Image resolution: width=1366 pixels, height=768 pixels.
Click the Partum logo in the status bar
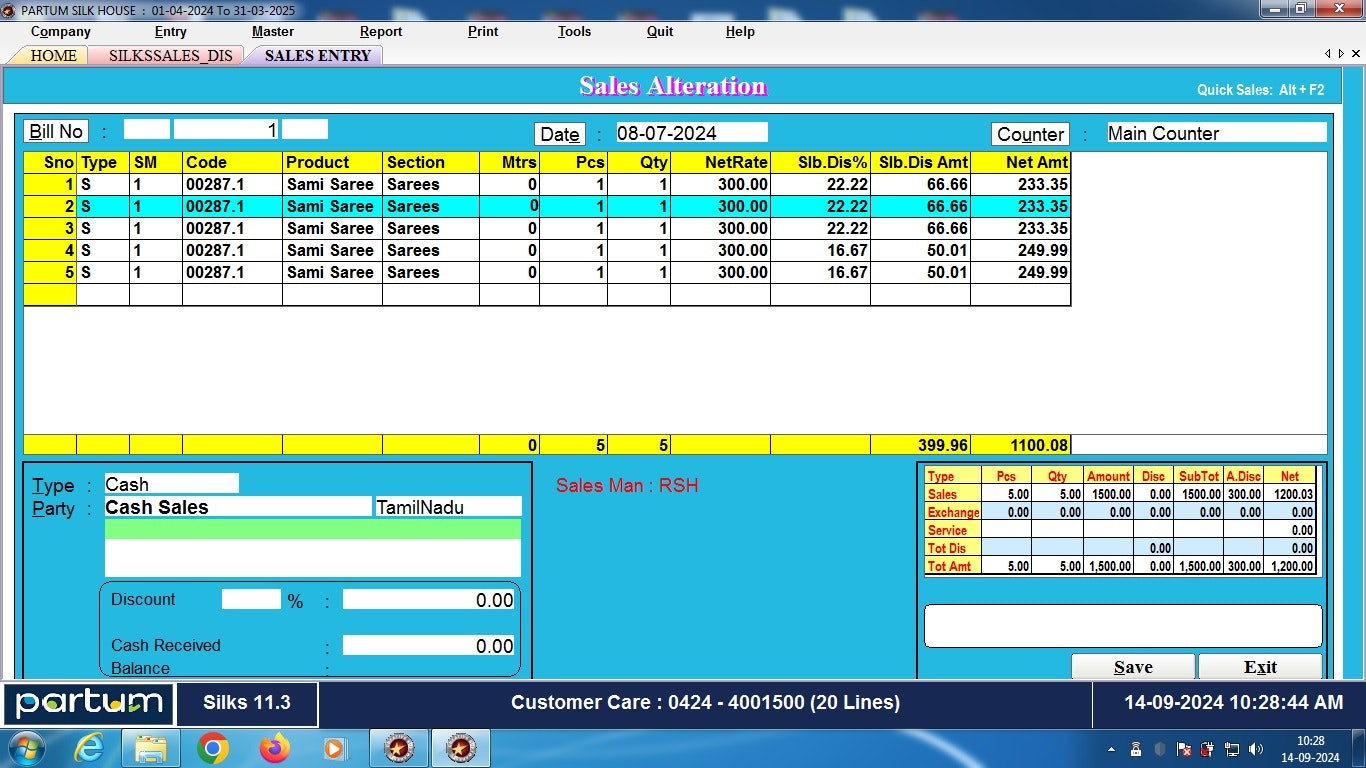coord(88,703)
